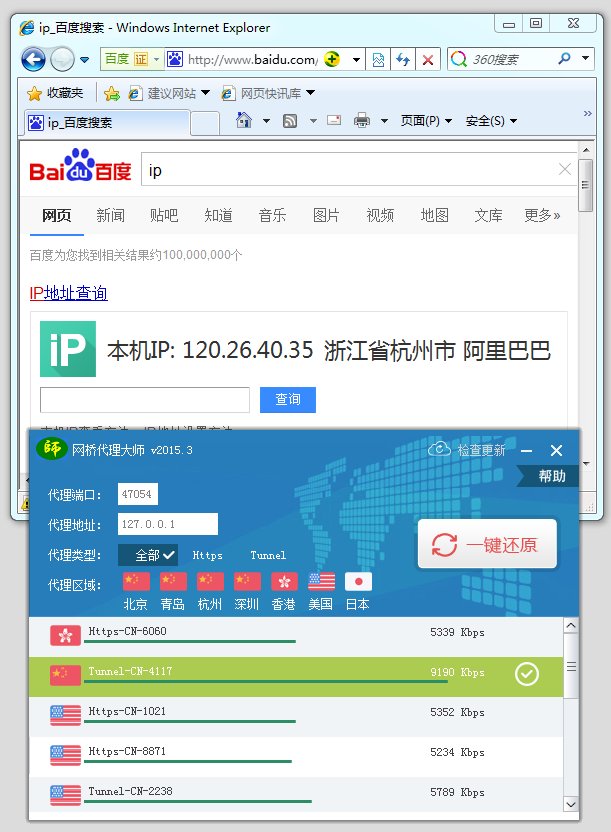The image size is (611, 832).
Task: Open the 页面(P) menu
Action: (x=426, y=121)
